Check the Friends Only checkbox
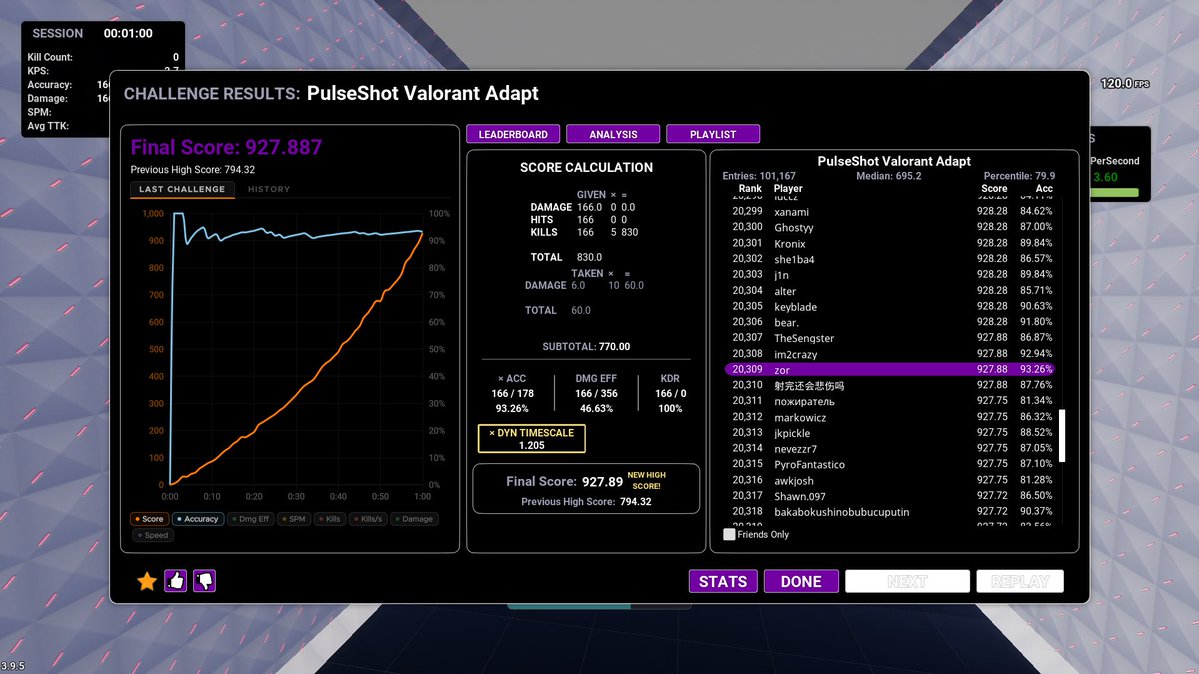 point(729,534)
